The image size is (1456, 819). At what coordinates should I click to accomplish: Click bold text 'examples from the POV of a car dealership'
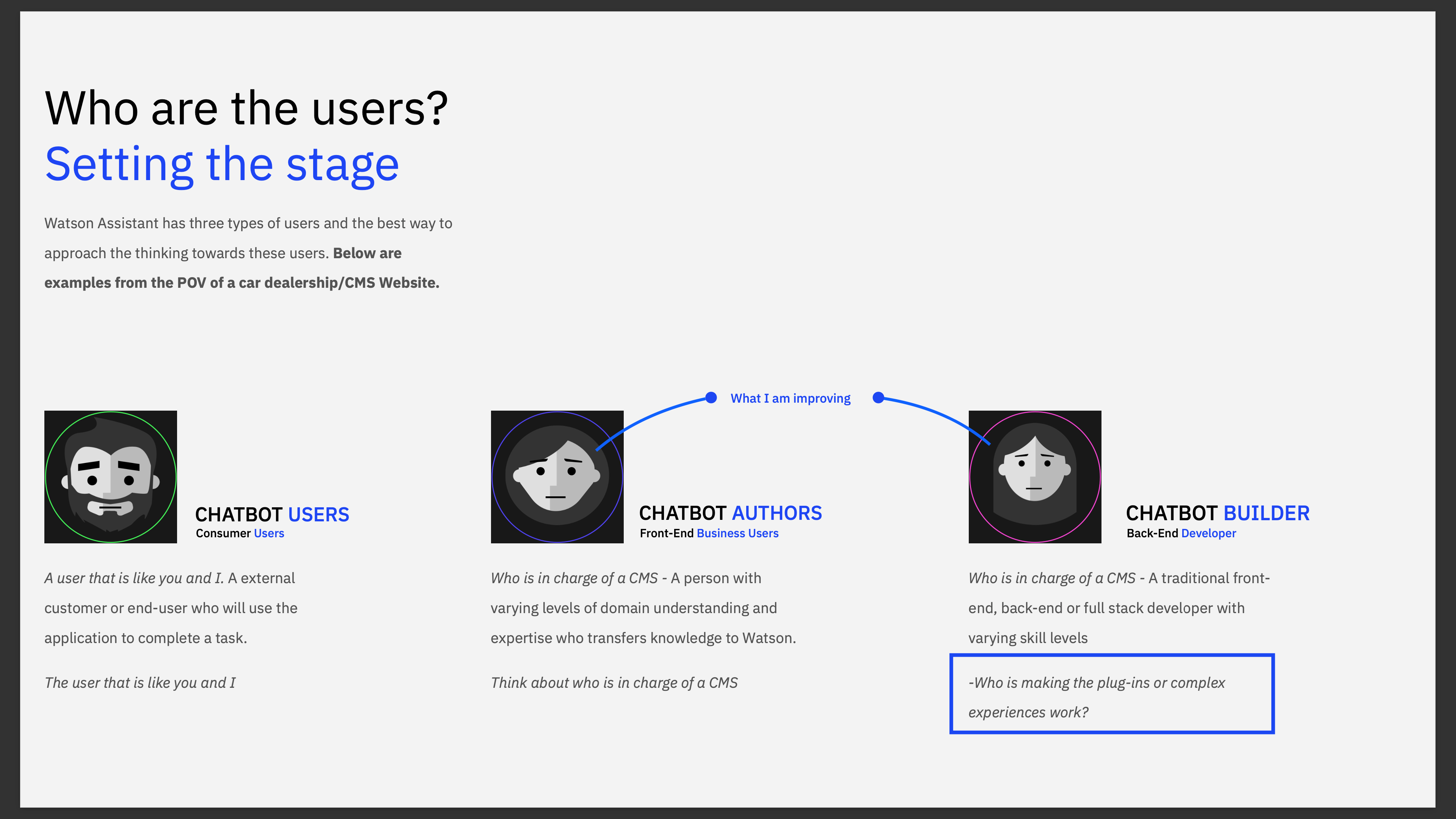242,282
